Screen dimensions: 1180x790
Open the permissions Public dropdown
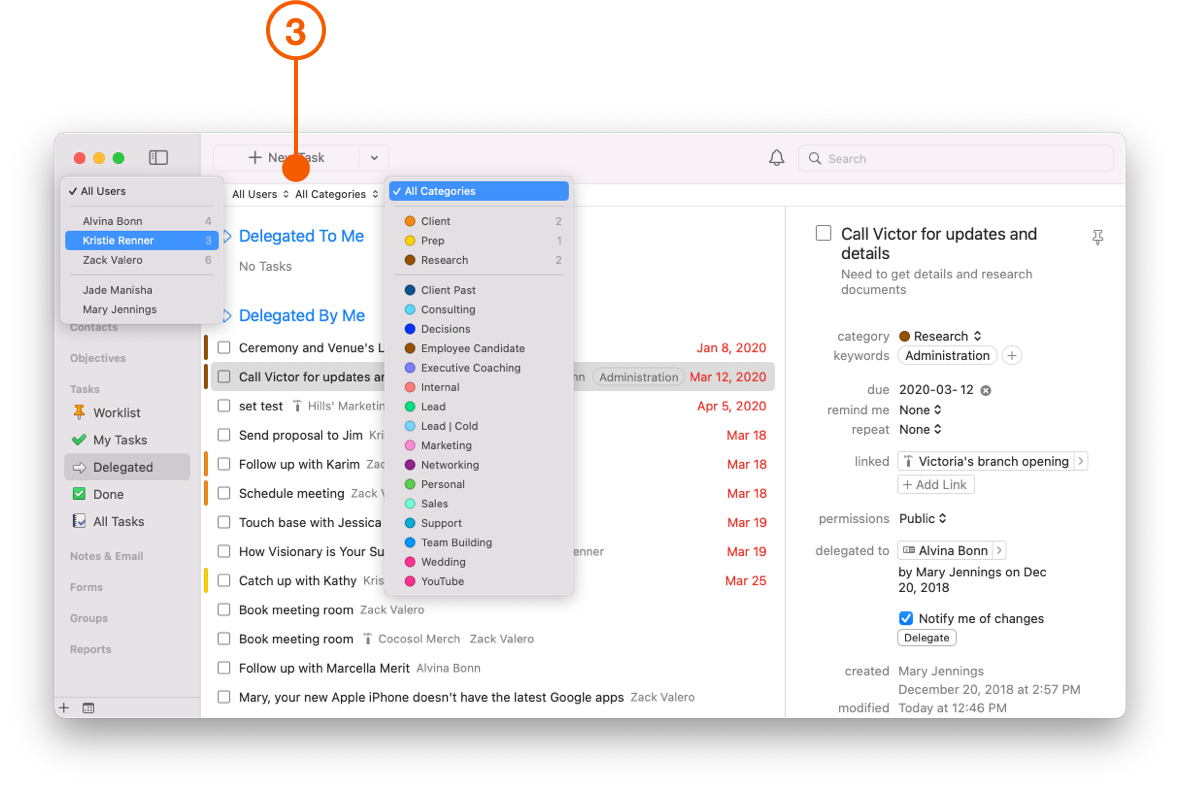point(921,518)
